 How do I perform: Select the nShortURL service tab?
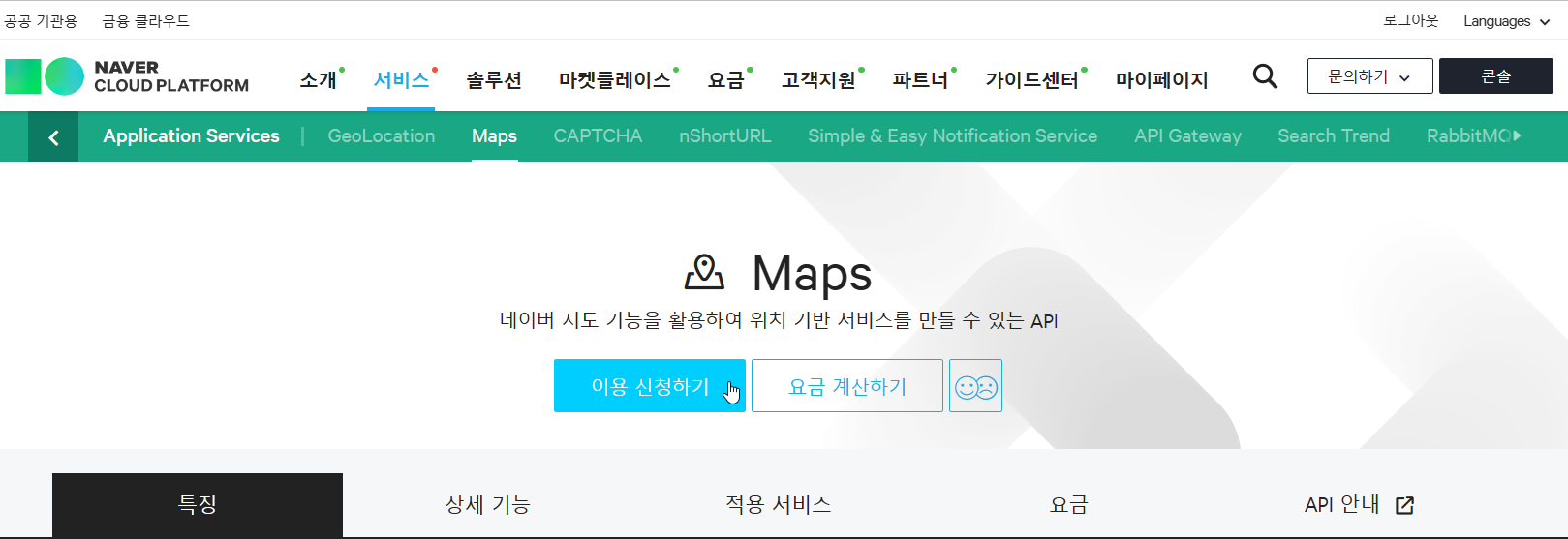click(725, 136)
